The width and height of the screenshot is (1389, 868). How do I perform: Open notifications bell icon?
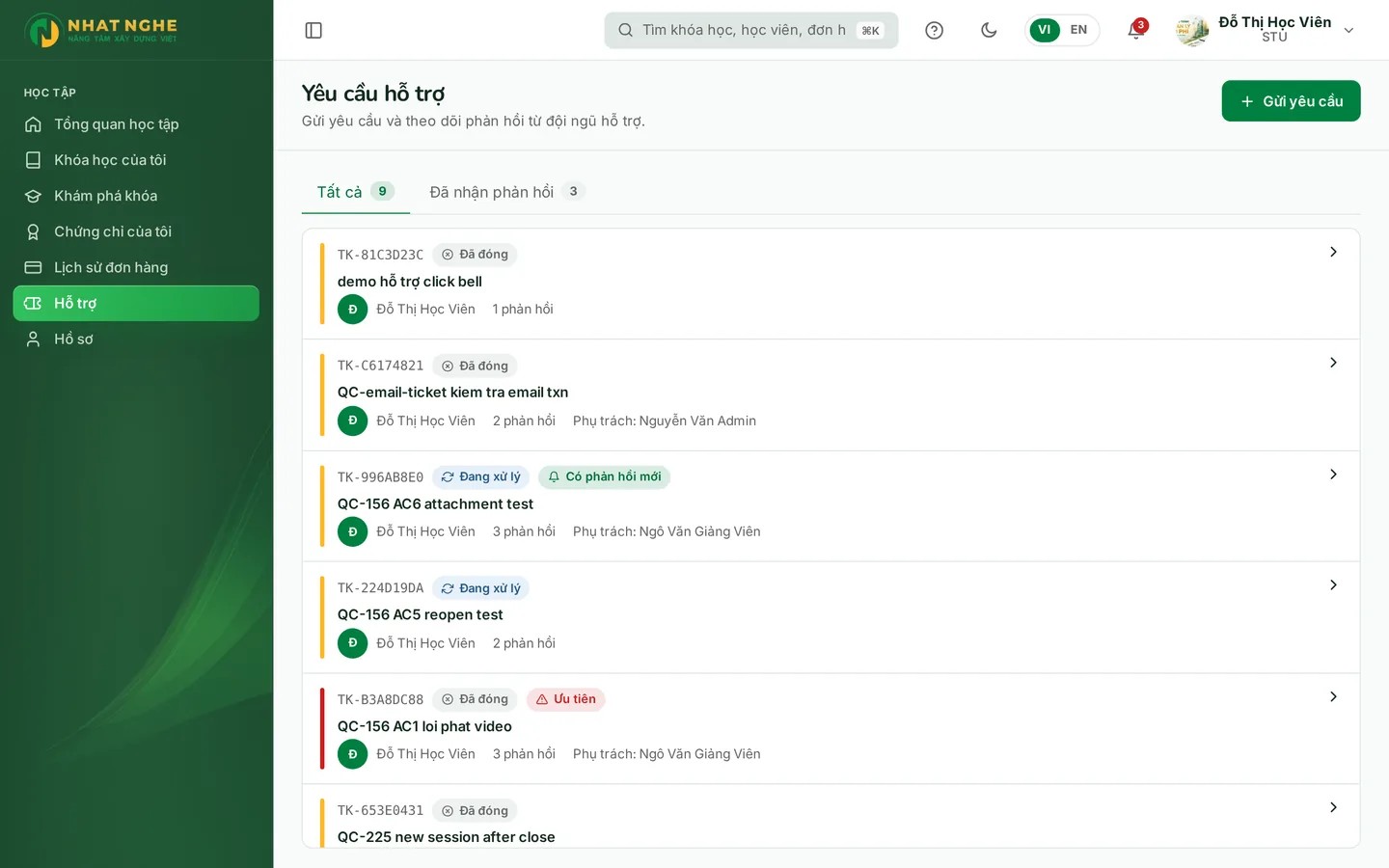[1136, 30]
